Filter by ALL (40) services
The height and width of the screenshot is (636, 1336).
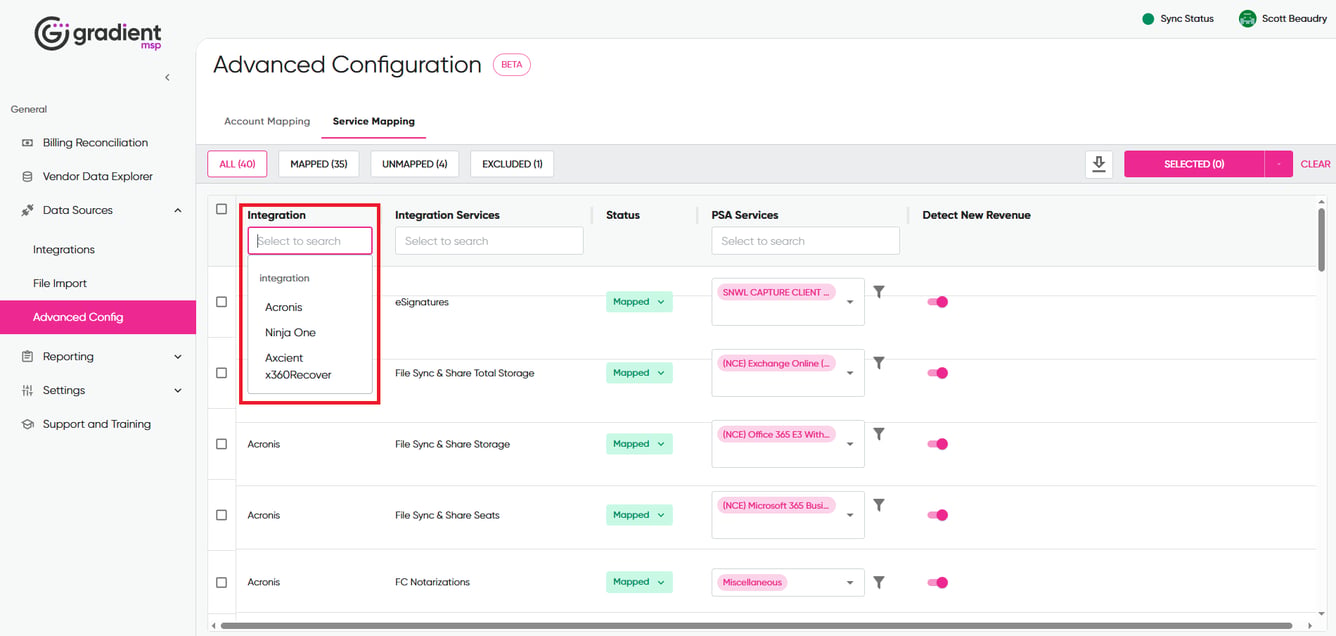point(237,164)
